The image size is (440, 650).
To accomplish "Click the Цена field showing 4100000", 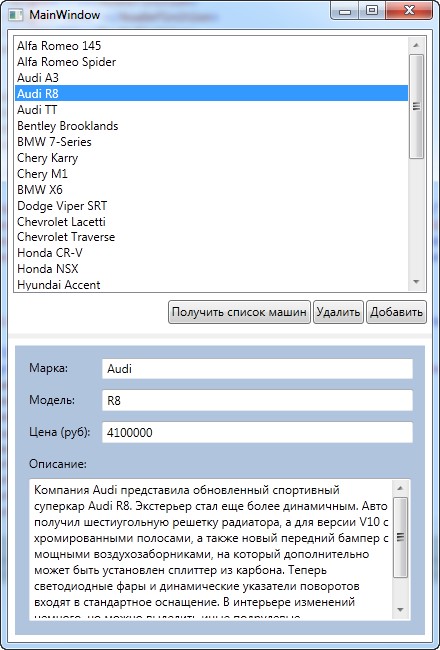I will 257,432.
